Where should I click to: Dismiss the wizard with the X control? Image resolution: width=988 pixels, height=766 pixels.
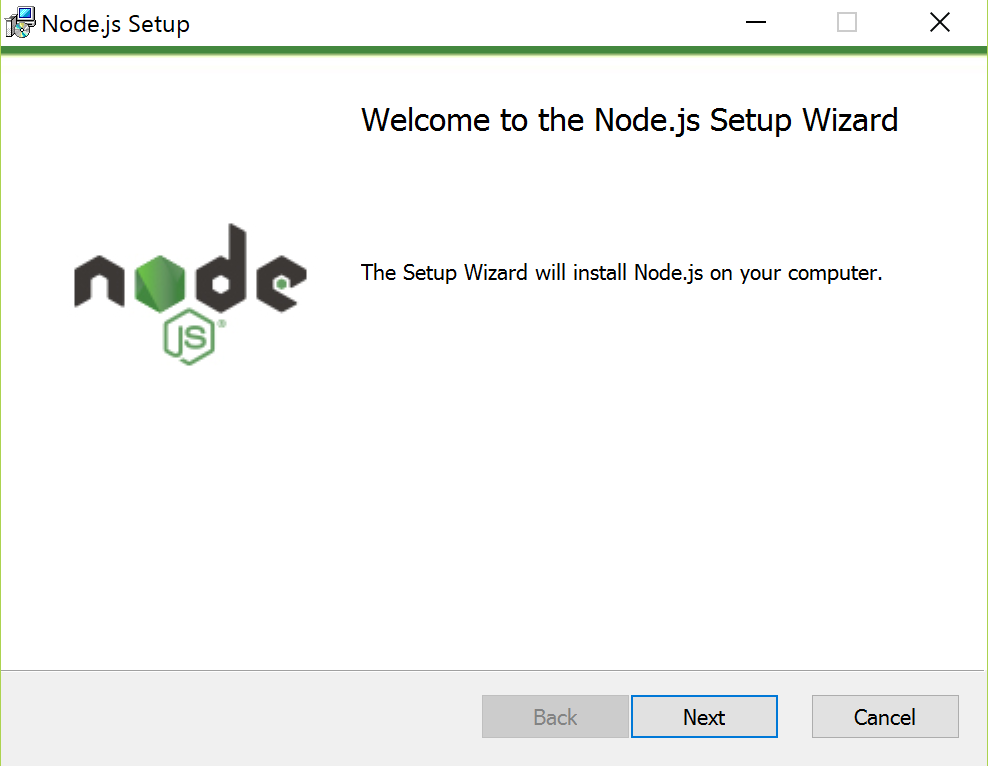(x=939, y=22)
